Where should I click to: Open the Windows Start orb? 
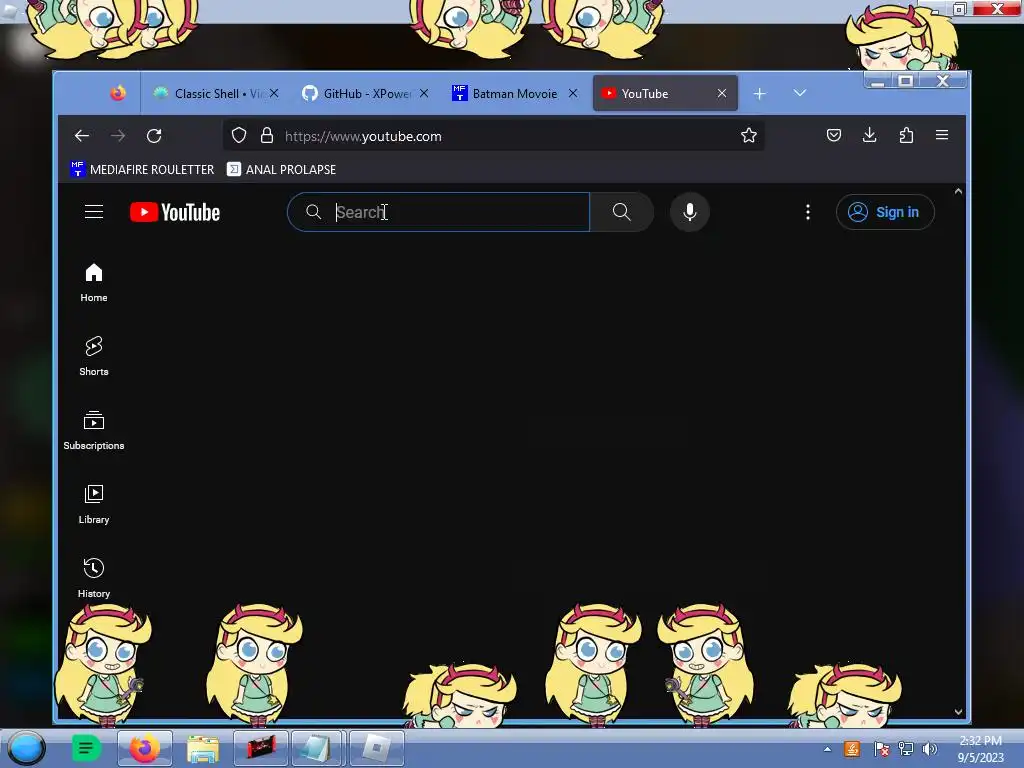tap(26, 748)
